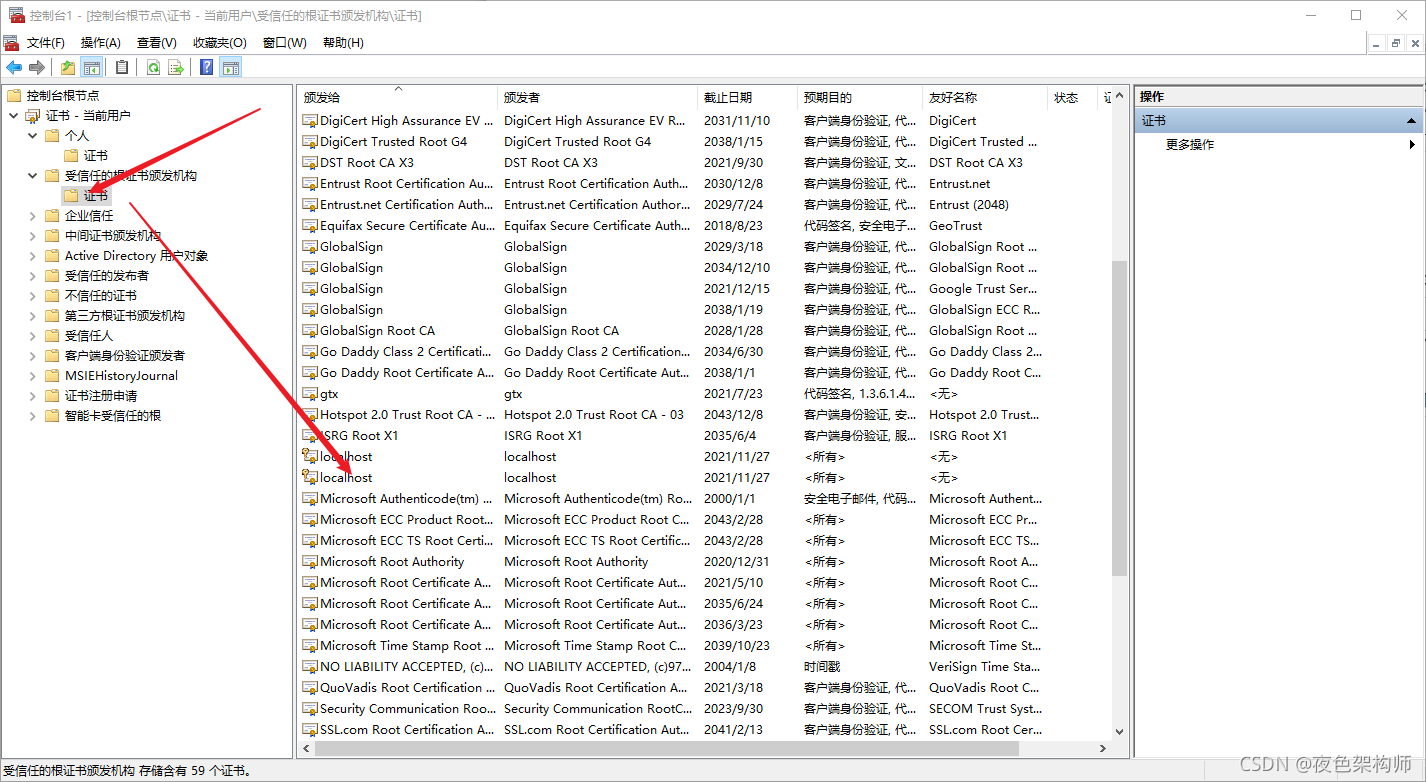Select the 受信任人 tree item
Viewport: 1426px width, 782px height.
89,335
